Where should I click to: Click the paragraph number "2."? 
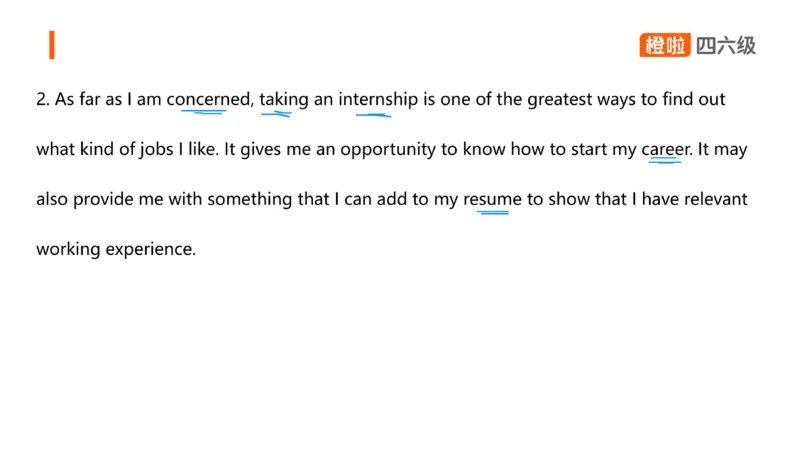coord(42,100)
